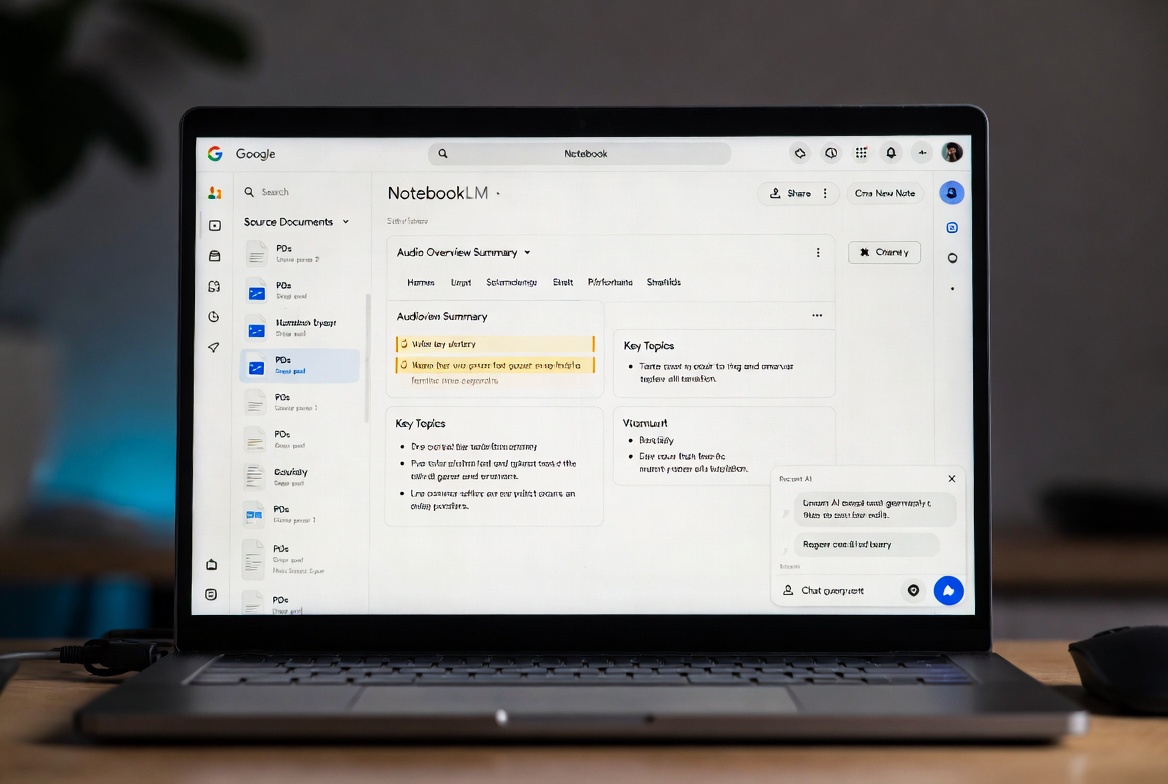Image resolution: width=1168 pixels, height=784 pixels.
Task: Open the notifications bell
Action: [x=891, y=153]
